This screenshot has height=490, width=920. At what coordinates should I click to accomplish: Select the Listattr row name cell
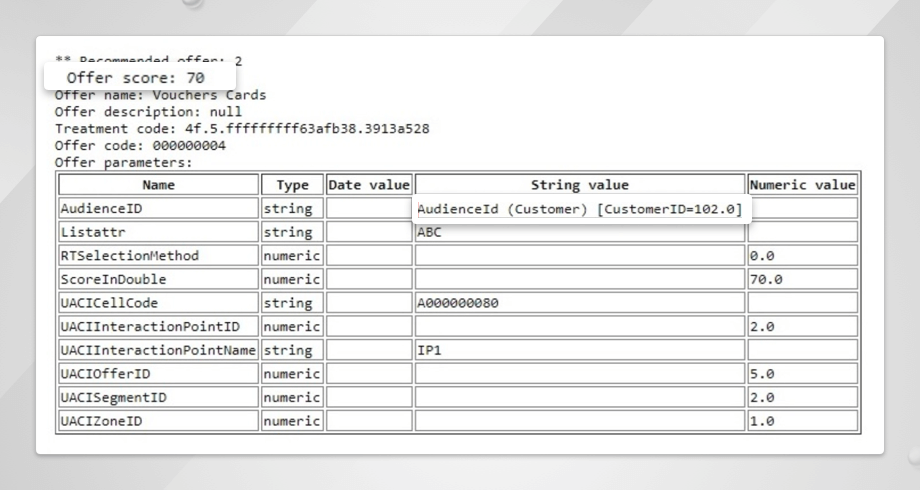[x=158, y=232]
